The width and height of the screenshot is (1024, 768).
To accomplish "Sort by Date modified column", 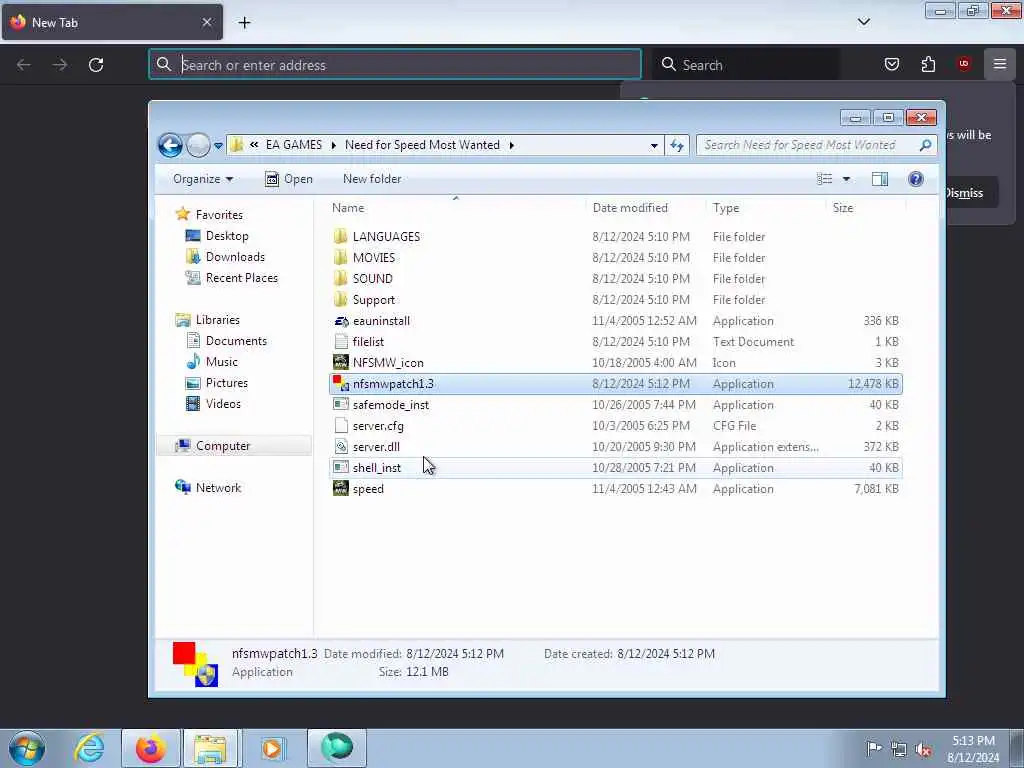I will click(645, 208).
